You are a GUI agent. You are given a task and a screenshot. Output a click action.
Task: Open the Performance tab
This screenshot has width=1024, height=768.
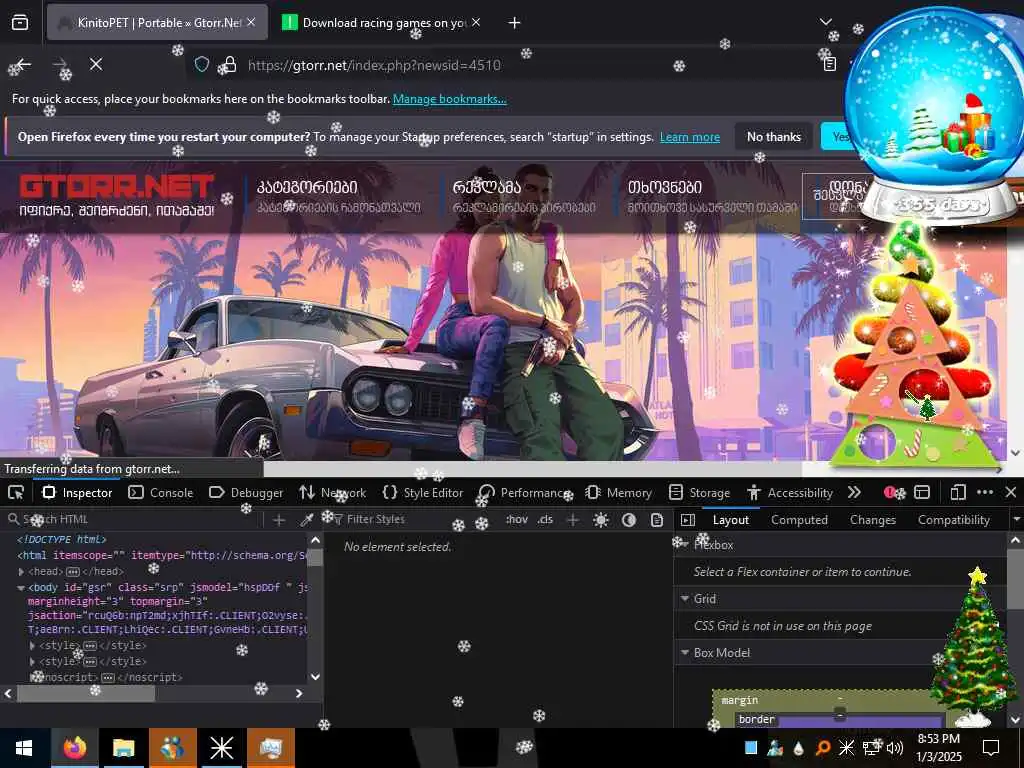click(x=524, y=492)
